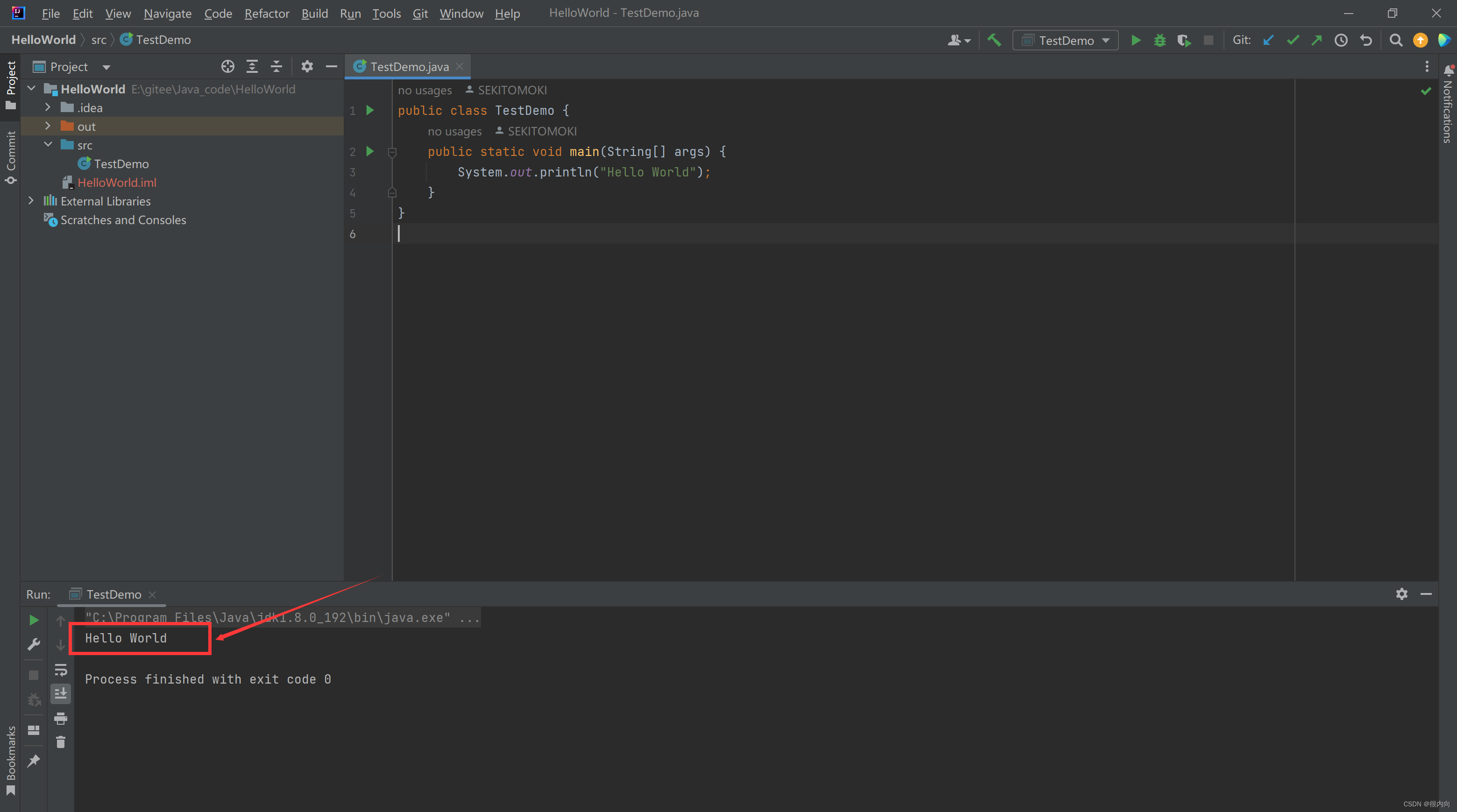Click the Debug button icon in toolbar
Viewport: 1457px width, 812px height.
pos(1159,40)
